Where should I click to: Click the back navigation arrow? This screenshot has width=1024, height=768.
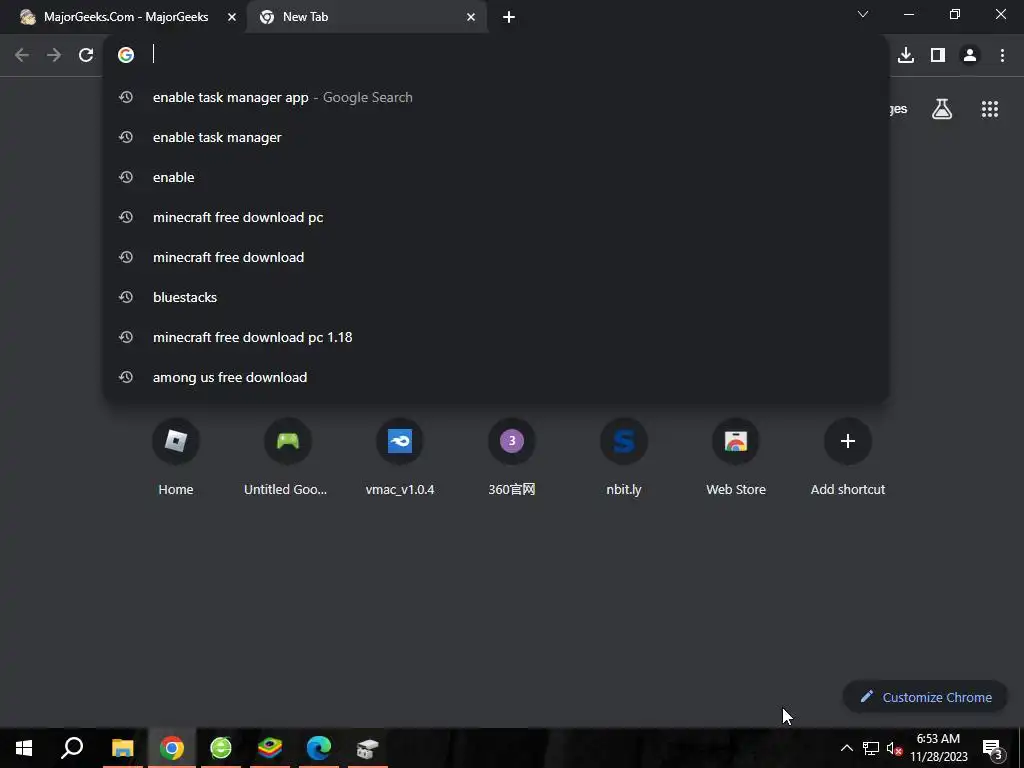[22, 56]
